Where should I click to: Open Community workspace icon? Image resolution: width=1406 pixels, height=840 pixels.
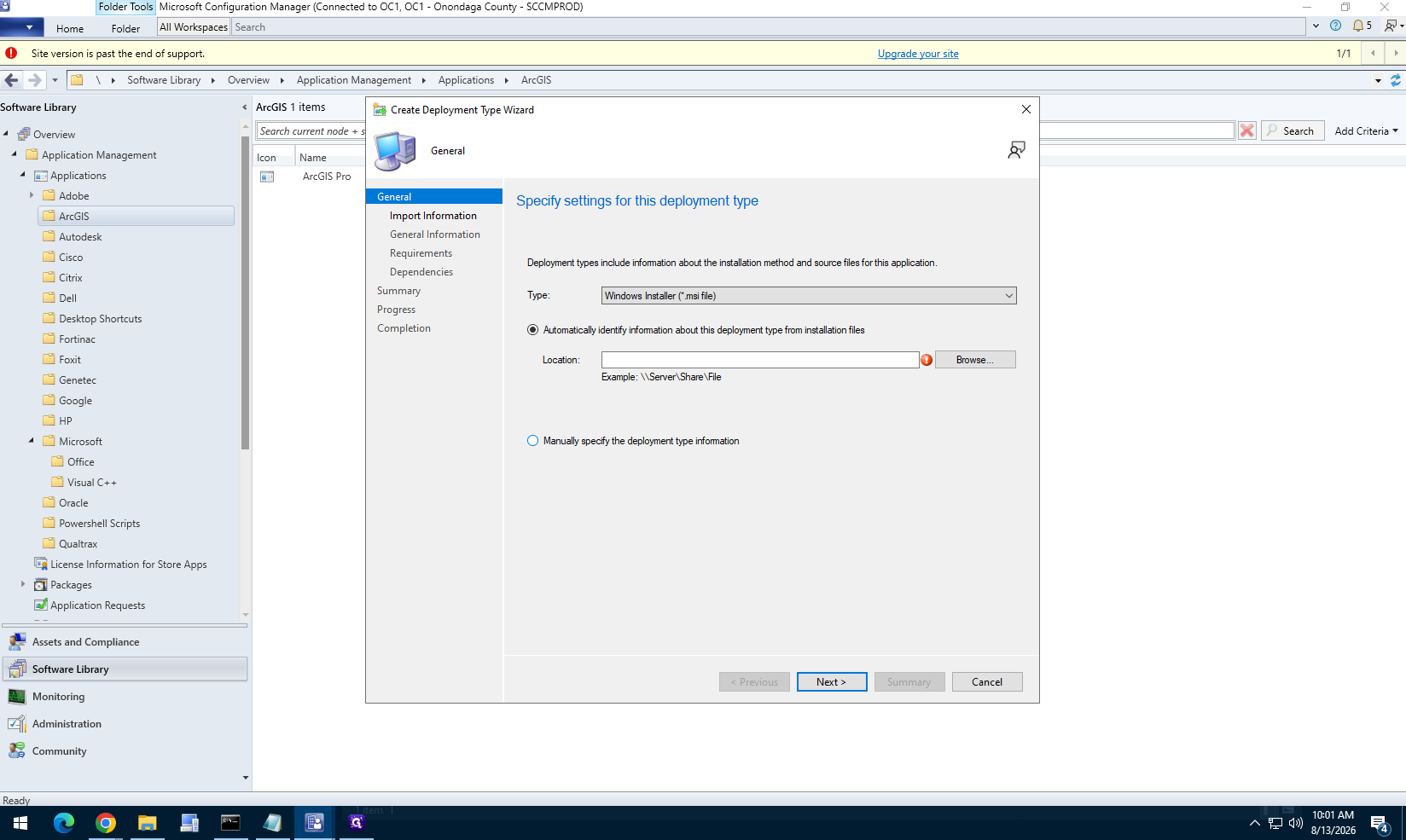coord(17,751)
